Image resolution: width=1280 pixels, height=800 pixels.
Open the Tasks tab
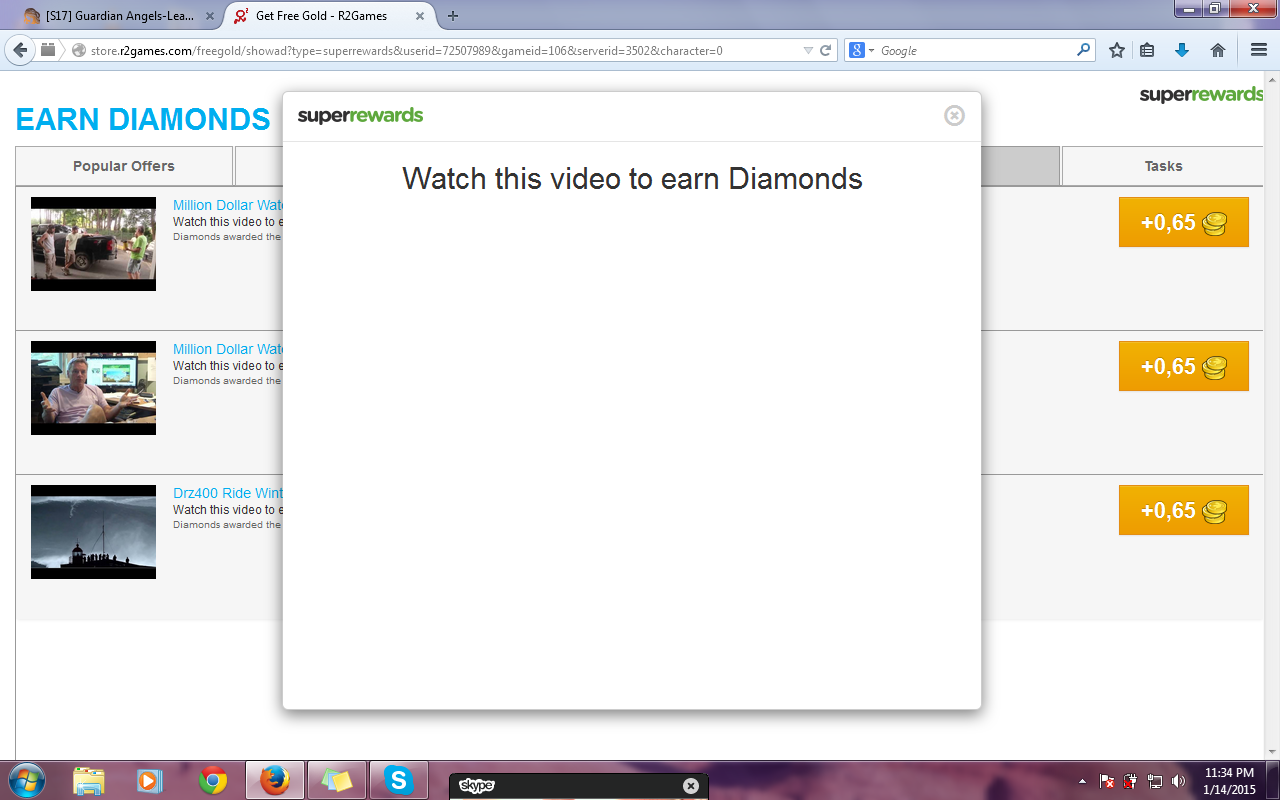pos(1163,166)
